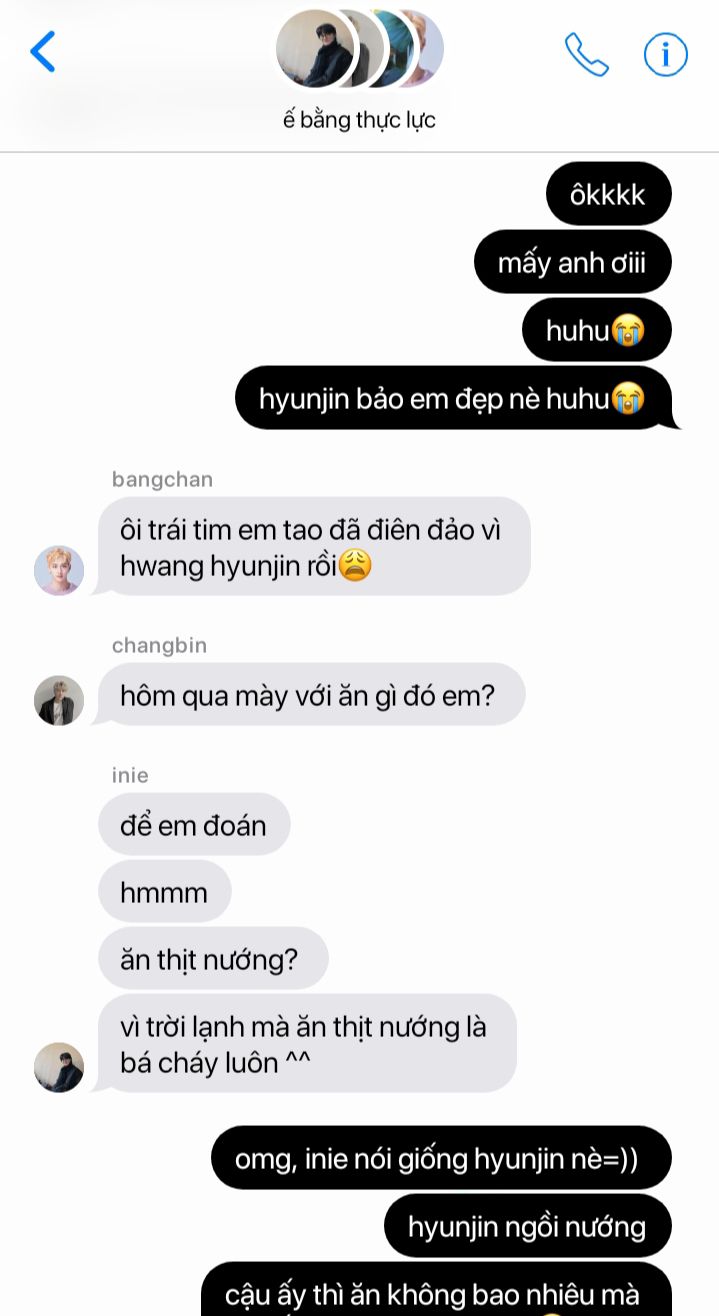Open the group avatar cluster at top
This screenshot has width=719, height=1316.
point(359,49)
